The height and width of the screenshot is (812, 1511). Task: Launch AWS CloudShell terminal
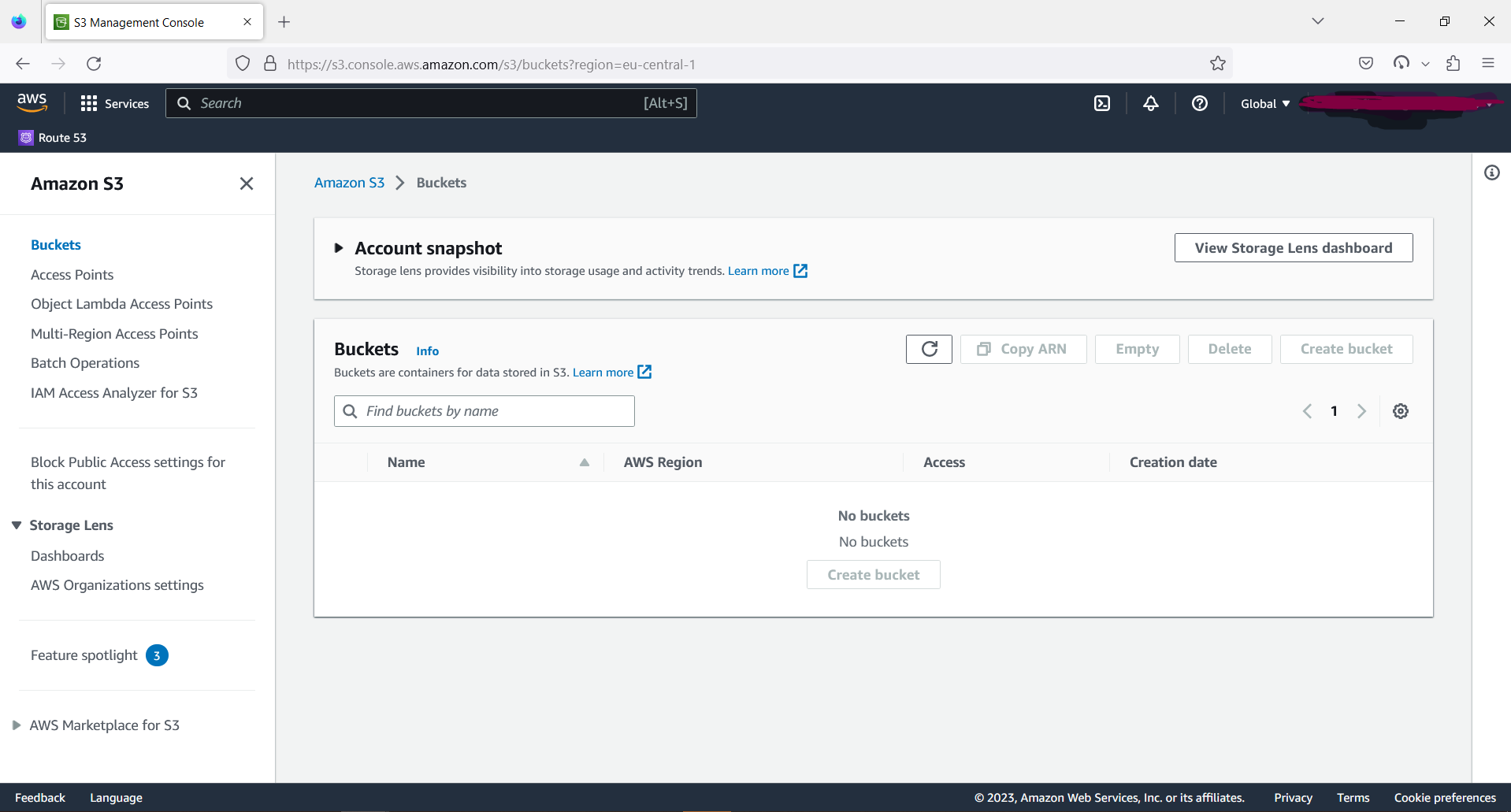1101,103
